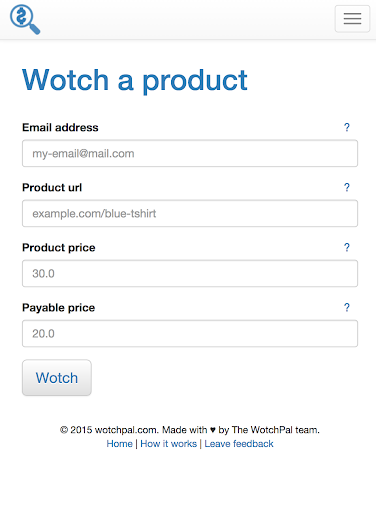Click the Email address help question mark
Image resolution: width=376 pixels, height=512 pixels.
click(347, 127)
